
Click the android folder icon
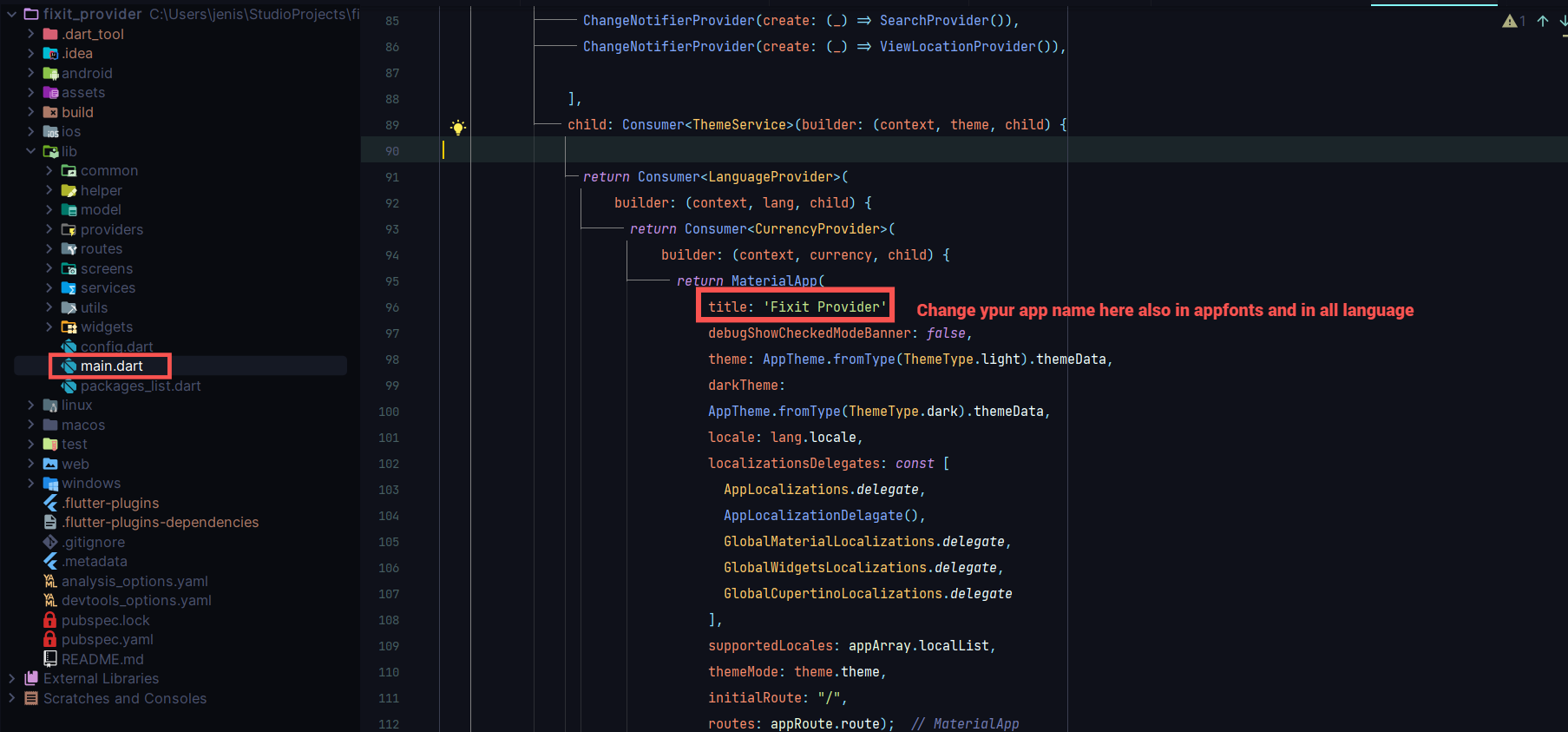pyautogui.click(x=50, y=74)
